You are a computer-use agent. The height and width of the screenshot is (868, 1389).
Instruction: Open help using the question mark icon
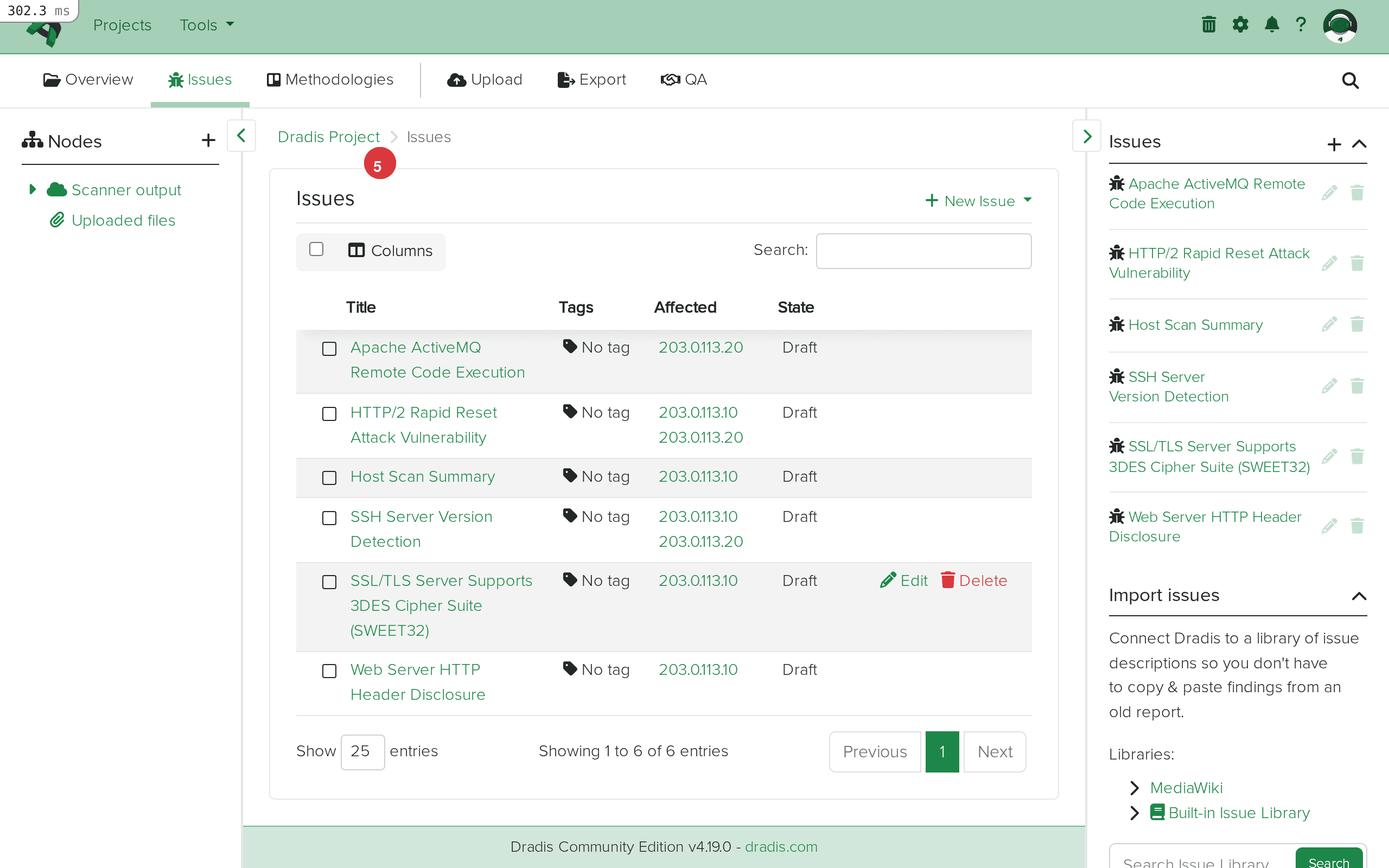pyautogui.click(x=1301, y=24)
